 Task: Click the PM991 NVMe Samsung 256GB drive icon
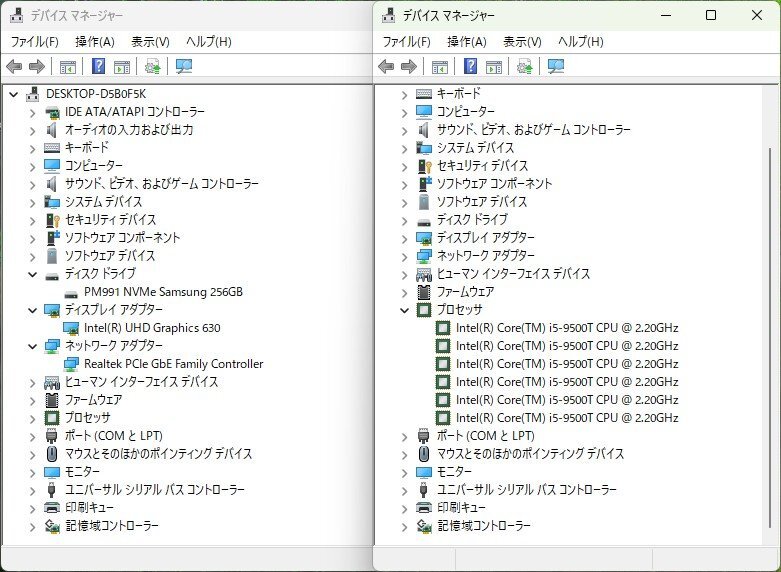tap(71, 293)
